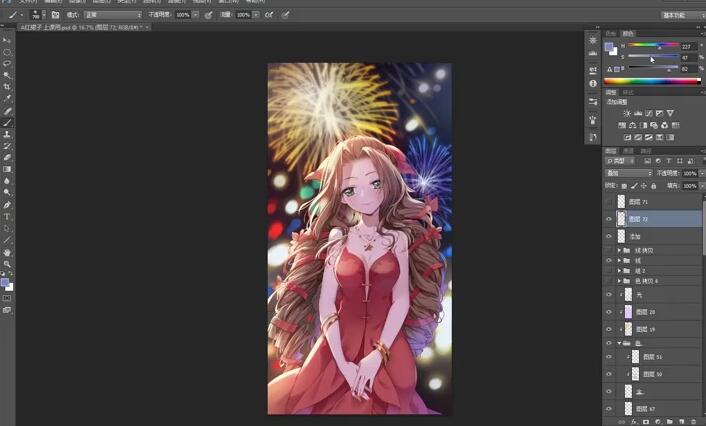This screenshot has width=706, height=426.
Task: Open the layer blend mode 叠加 dropdown
Action: click(x=629, y=173)
